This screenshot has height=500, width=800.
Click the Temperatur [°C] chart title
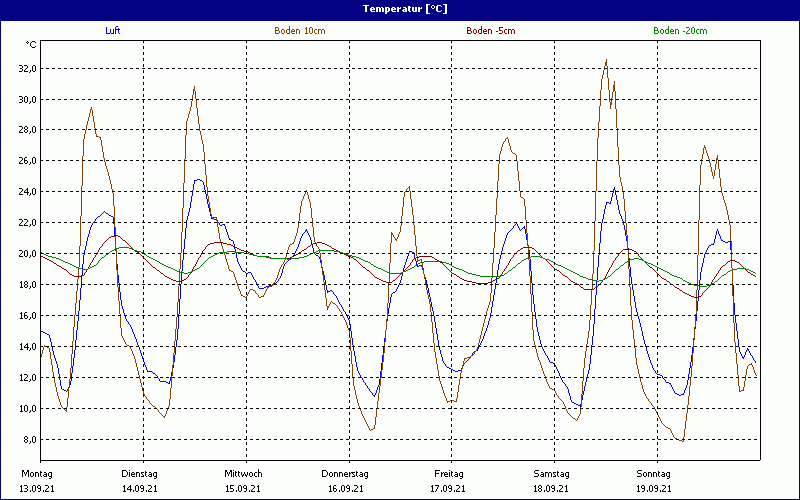coord(404,9)
